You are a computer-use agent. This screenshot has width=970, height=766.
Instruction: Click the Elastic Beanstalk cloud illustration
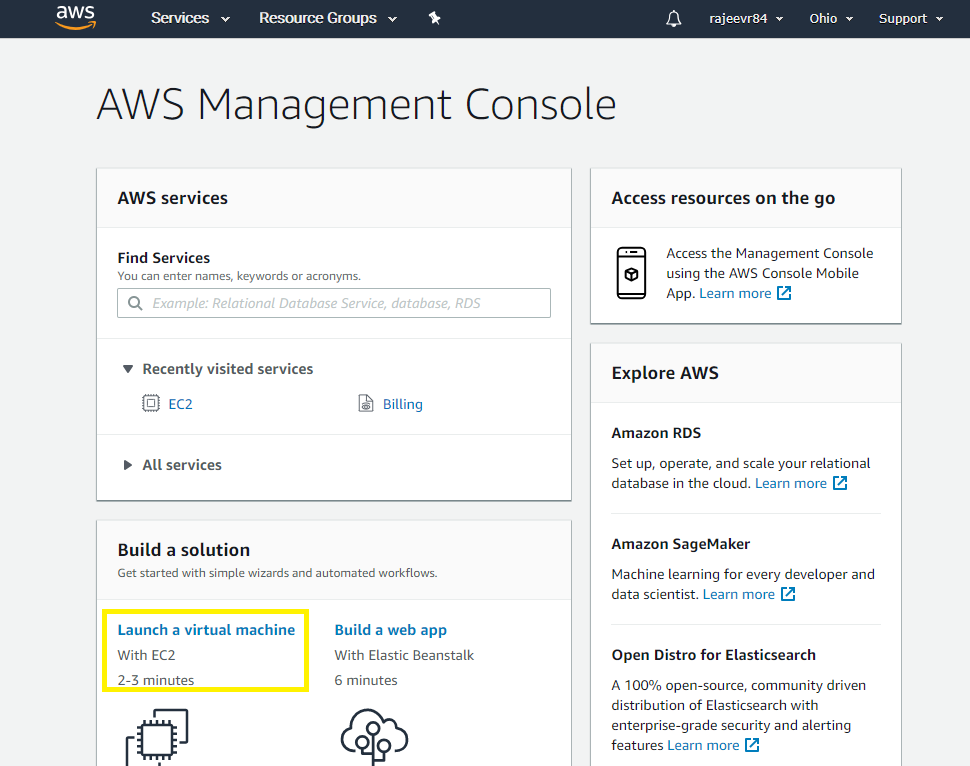(x=374, y=737)
